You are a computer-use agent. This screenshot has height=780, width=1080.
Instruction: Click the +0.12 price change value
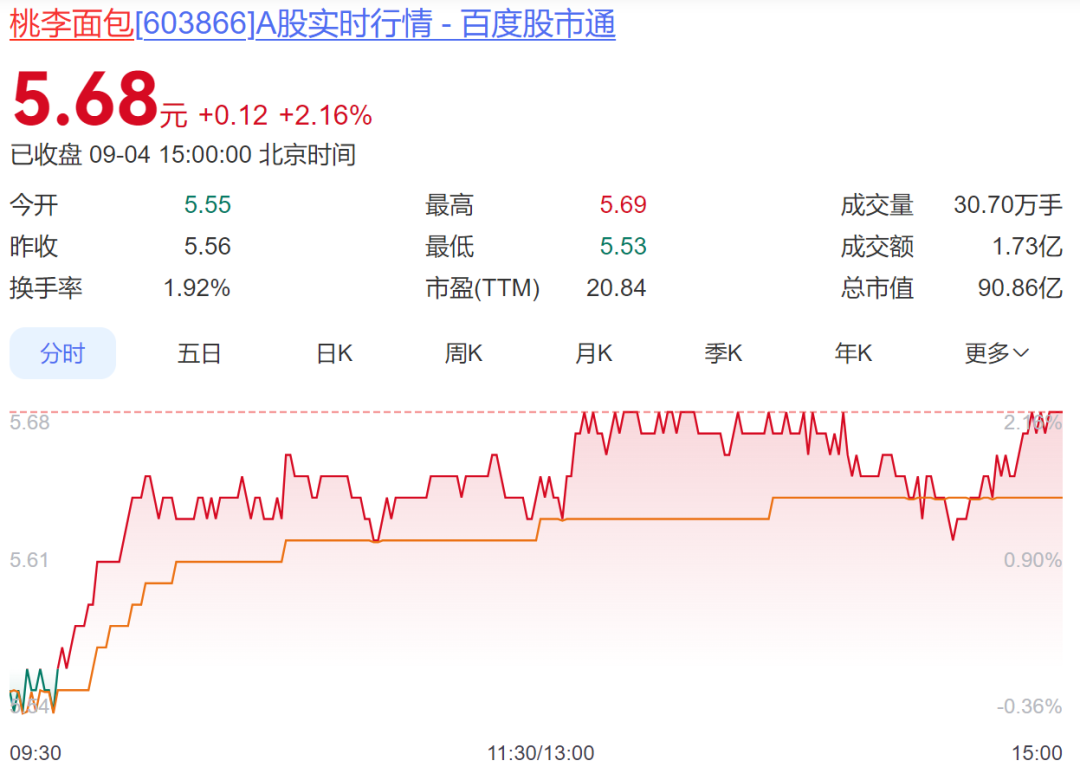tap(233, 116)
